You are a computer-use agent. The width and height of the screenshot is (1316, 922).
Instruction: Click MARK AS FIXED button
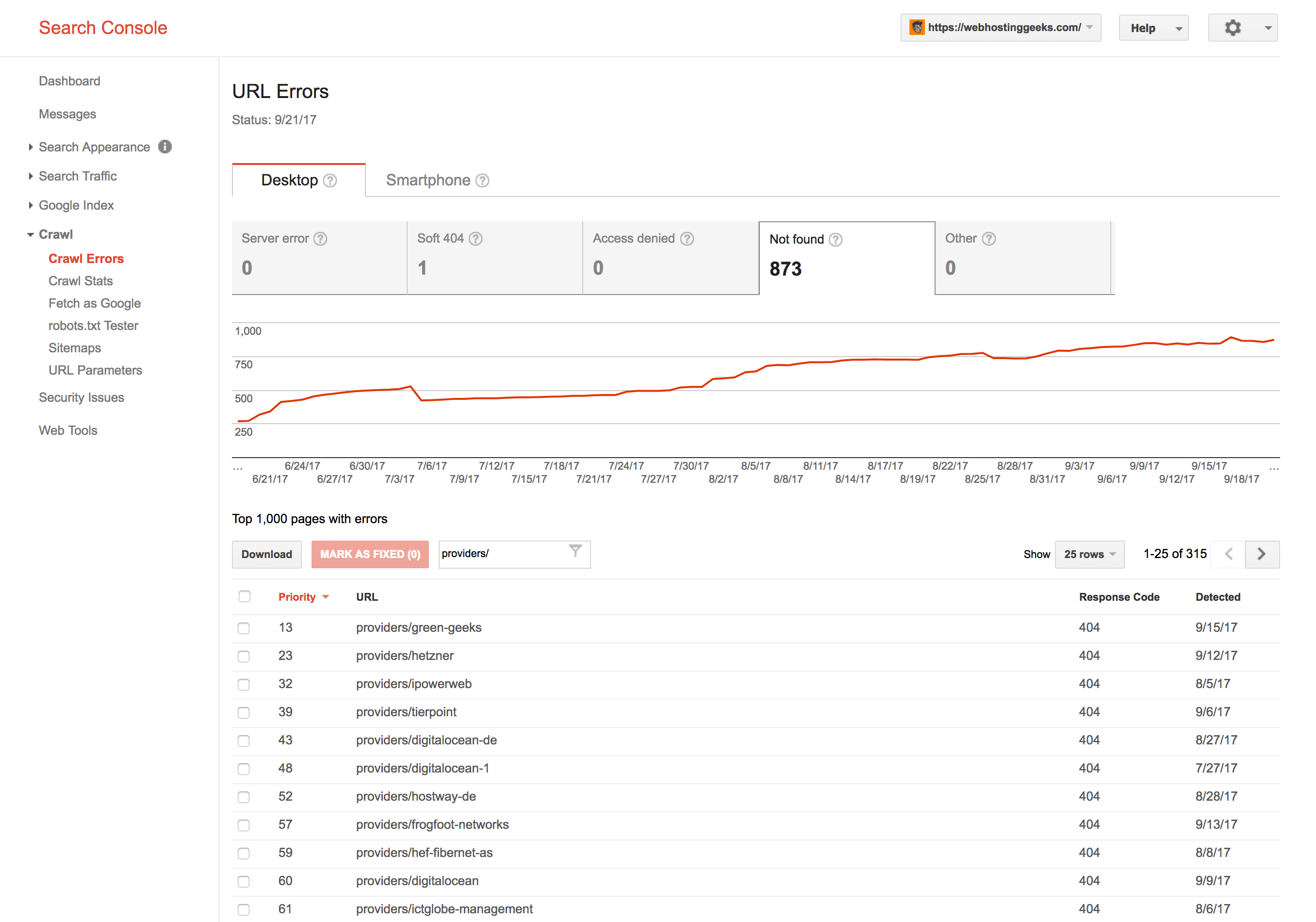[x=370, y=554]
